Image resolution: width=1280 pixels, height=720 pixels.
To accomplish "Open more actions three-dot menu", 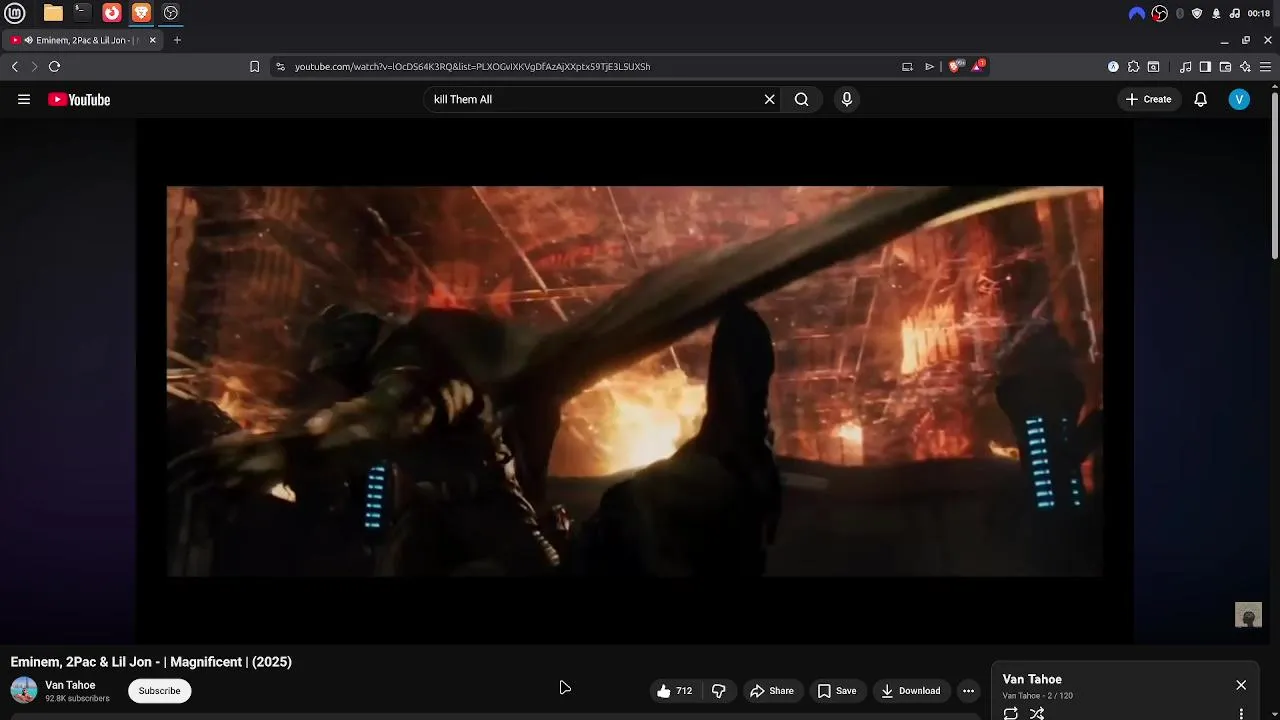I will 968,691.
